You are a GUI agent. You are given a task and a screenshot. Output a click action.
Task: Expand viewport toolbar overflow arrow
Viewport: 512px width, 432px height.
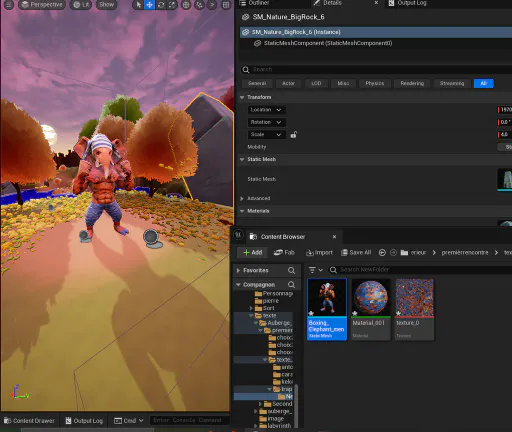212,5
